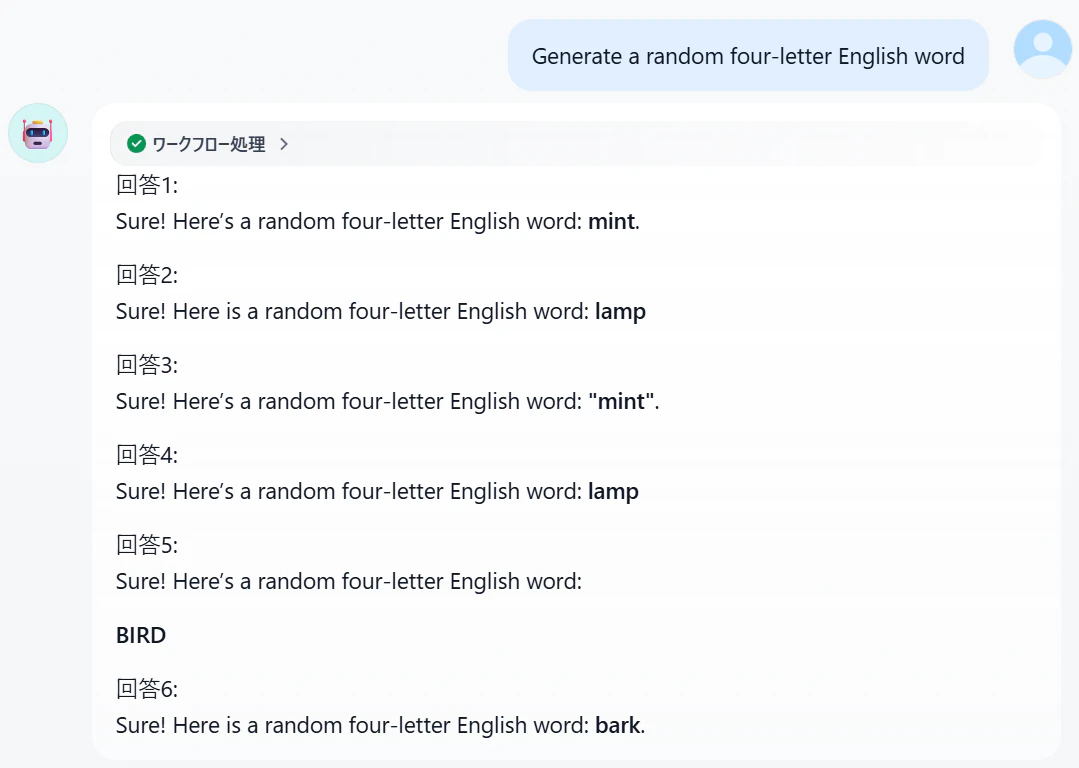The height and width of the screenshot is (768, 1079).
Task: Click the user profile avatar icon
Action: pos(1043,50)
